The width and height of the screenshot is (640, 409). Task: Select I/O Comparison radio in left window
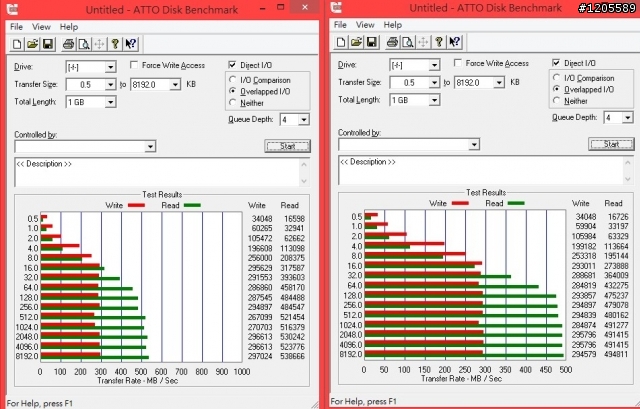233,80
